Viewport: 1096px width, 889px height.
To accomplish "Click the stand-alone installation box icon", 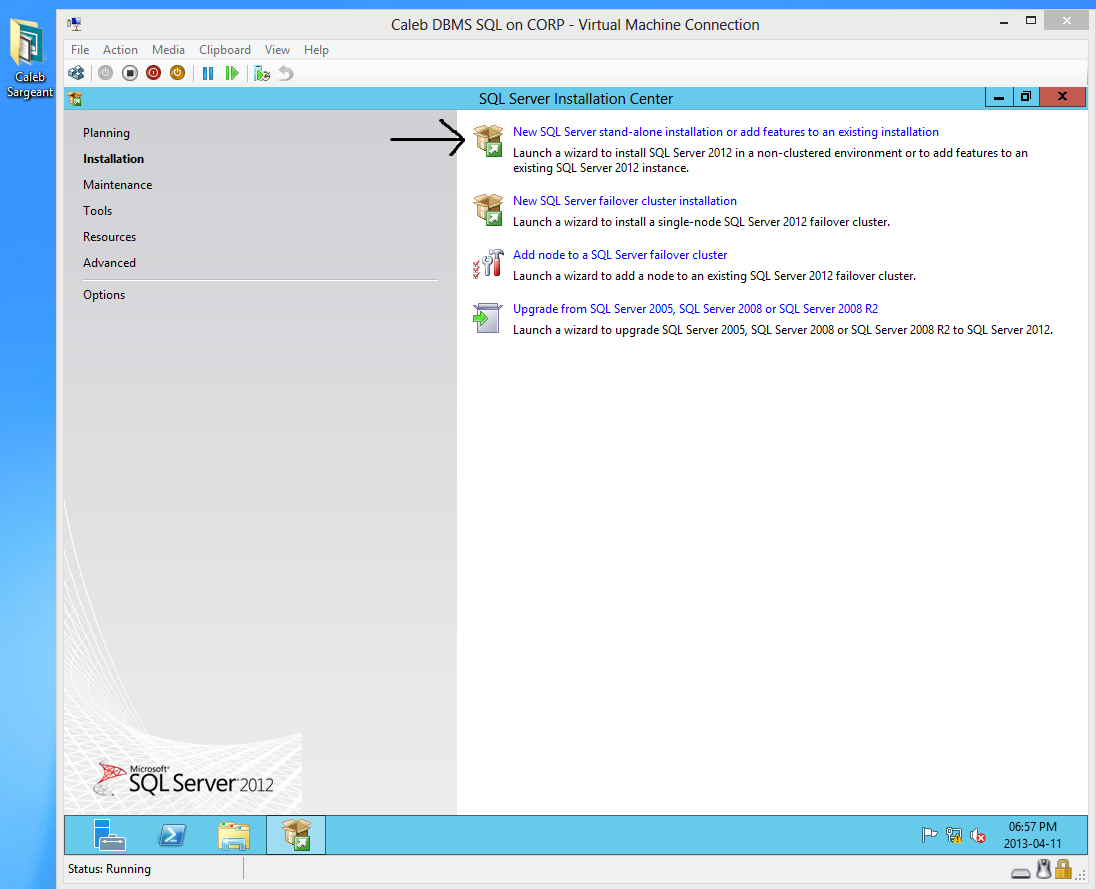I will click(488, 140).
